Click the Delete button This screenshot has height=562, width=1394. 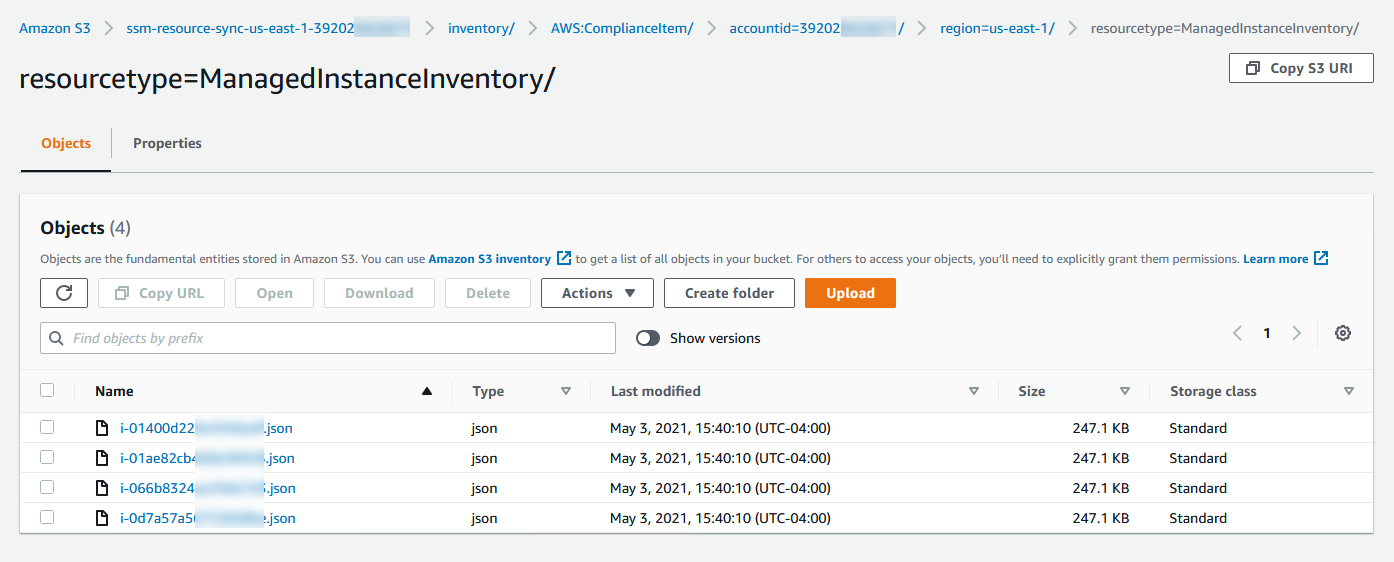488,293
